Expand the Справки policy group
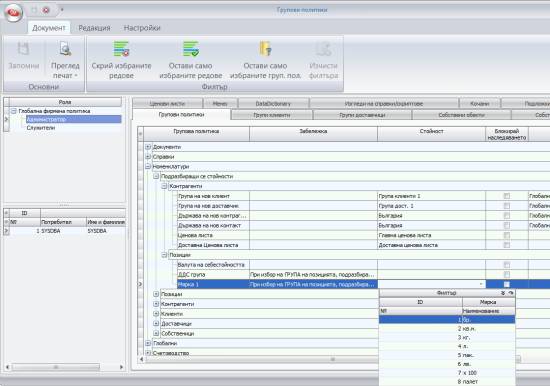 click(x=148, y=157)
